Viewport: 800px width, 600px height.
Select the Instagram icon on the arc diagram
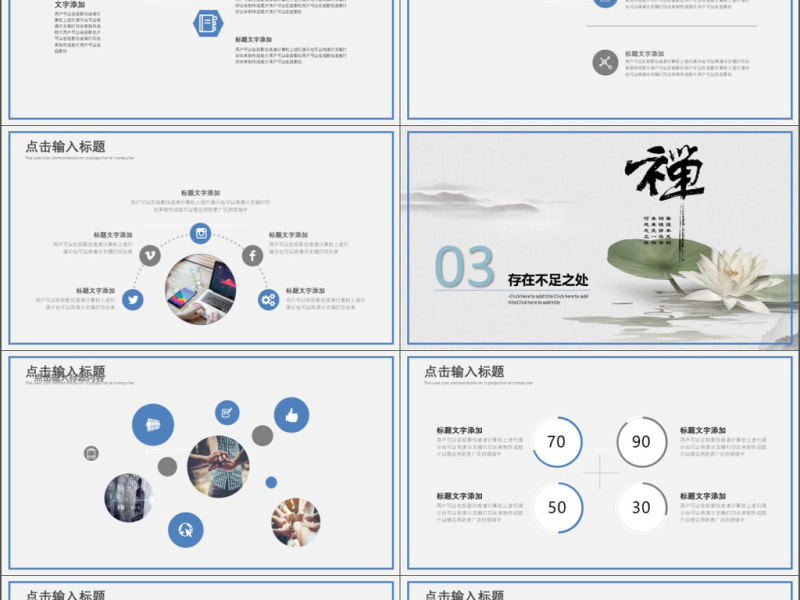click(x=200, y=234)
